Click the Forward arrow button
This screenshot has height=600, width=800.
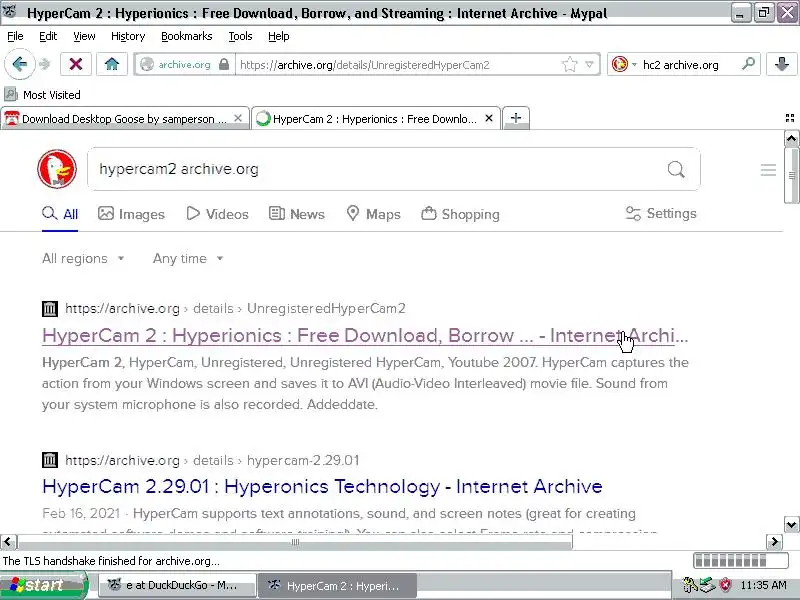point(45,64)
